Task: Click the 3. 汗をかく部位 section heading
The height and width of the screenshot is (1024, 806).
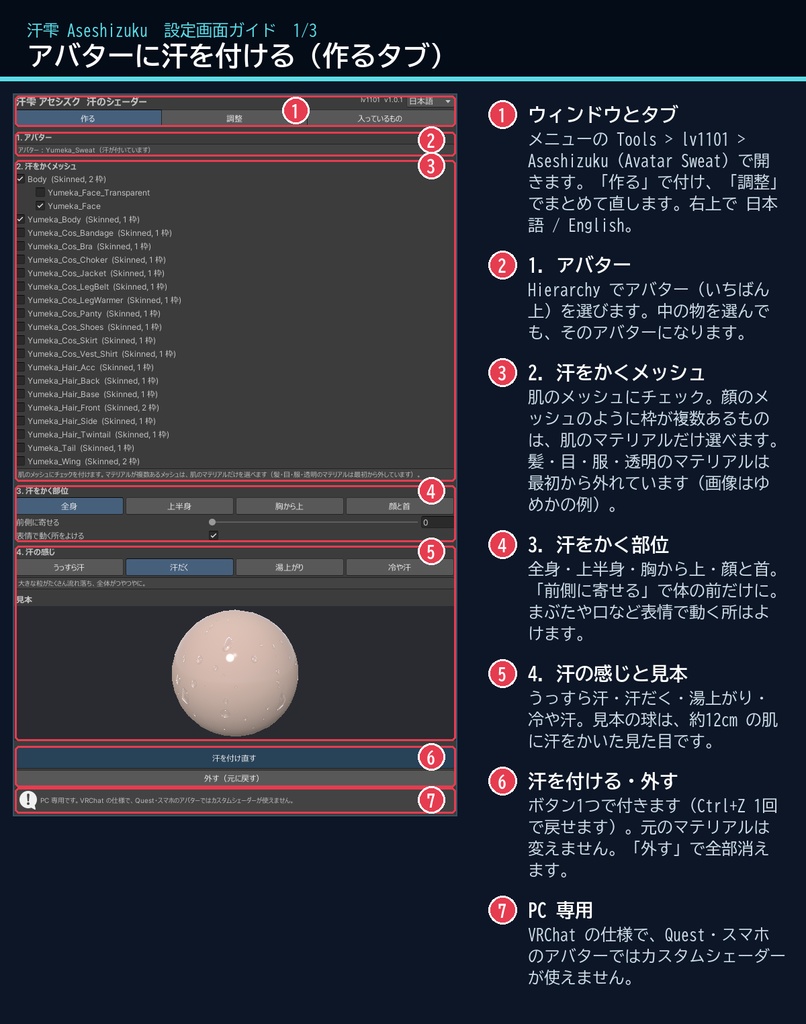Action: pyautogui.click(x=42, y=490)
